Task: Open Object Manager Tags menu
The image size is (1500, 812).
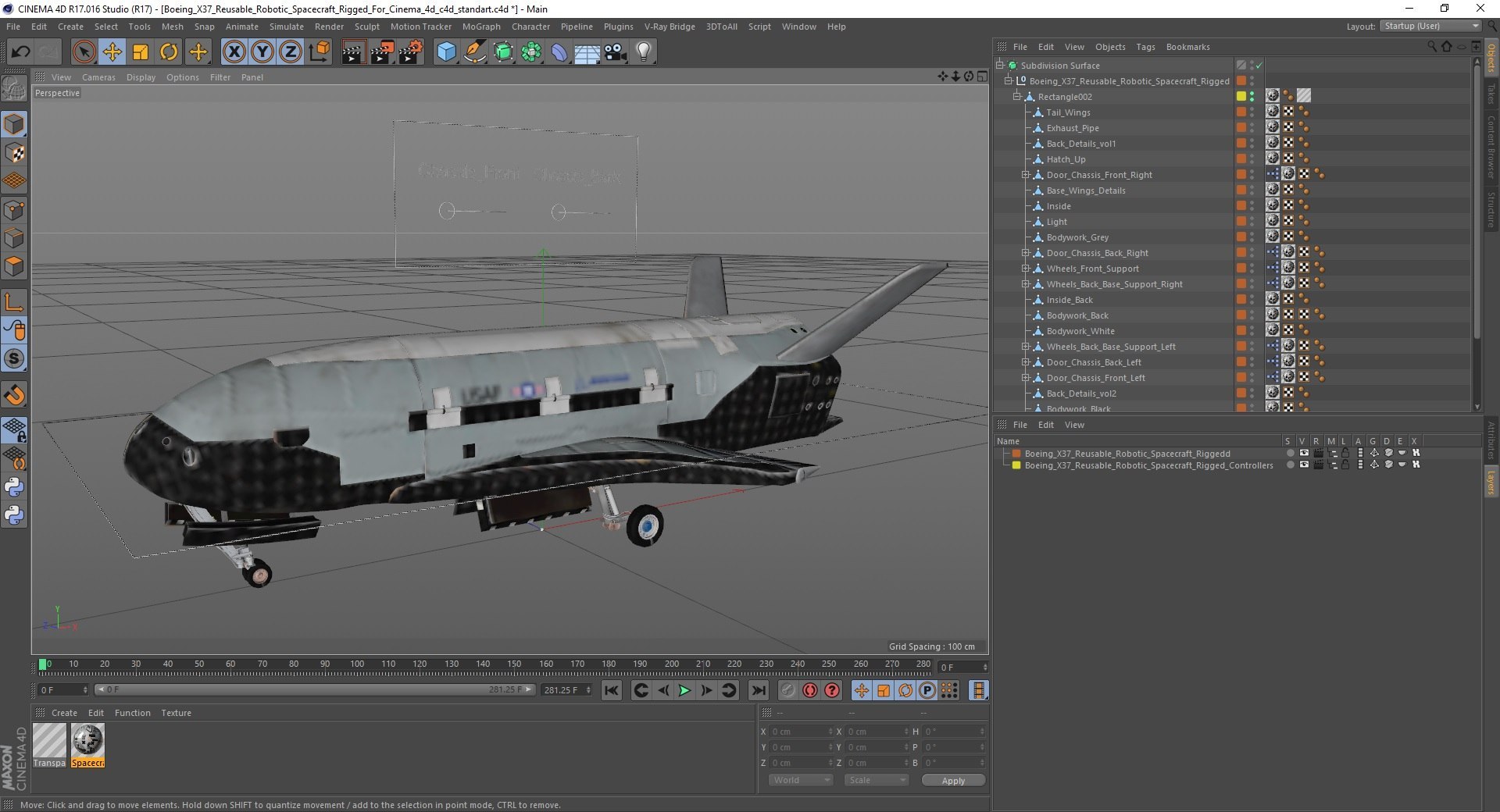Action: 1145,47
